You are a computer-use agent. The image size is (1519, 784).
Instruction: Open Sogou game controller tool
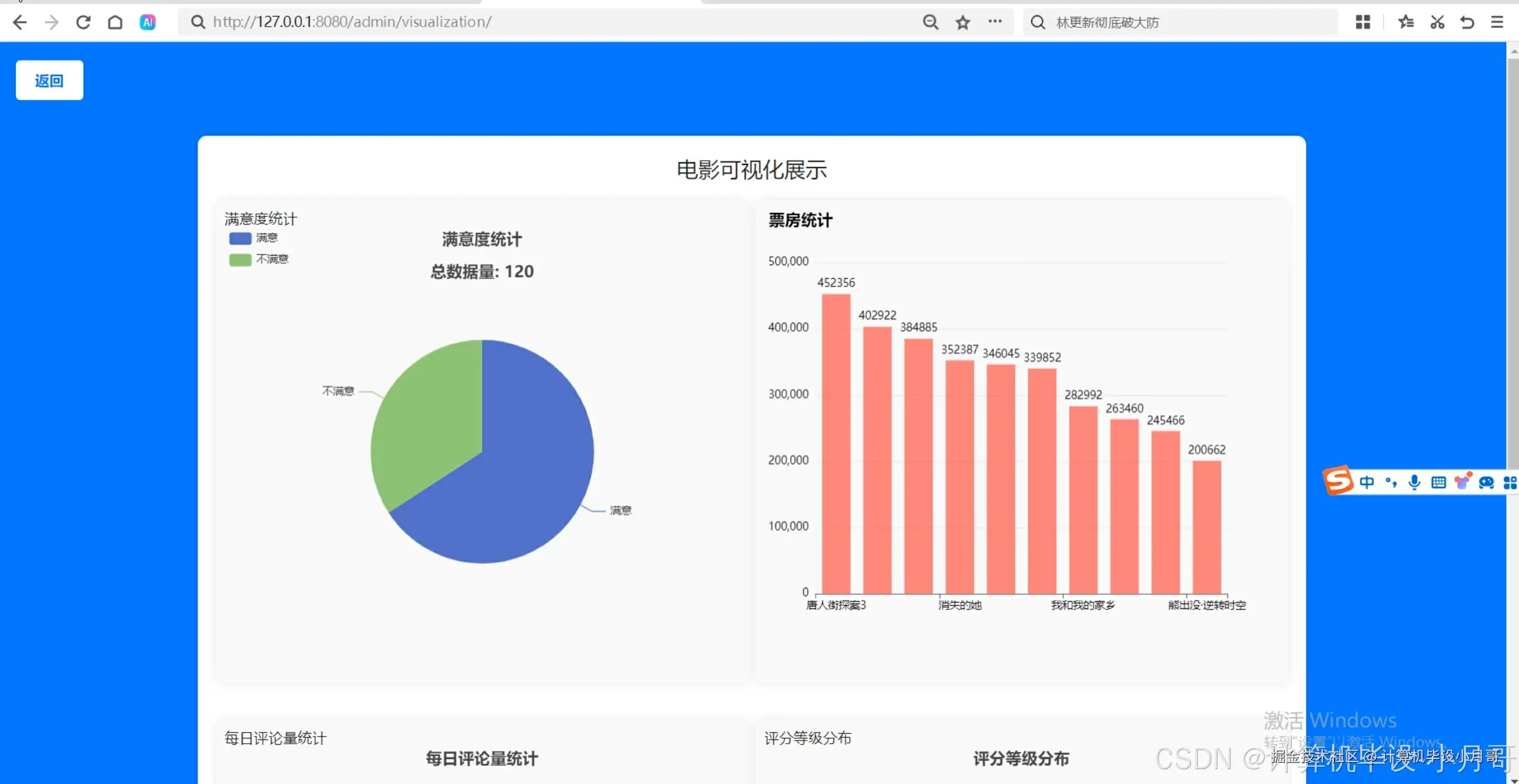tap(1486, 482)
